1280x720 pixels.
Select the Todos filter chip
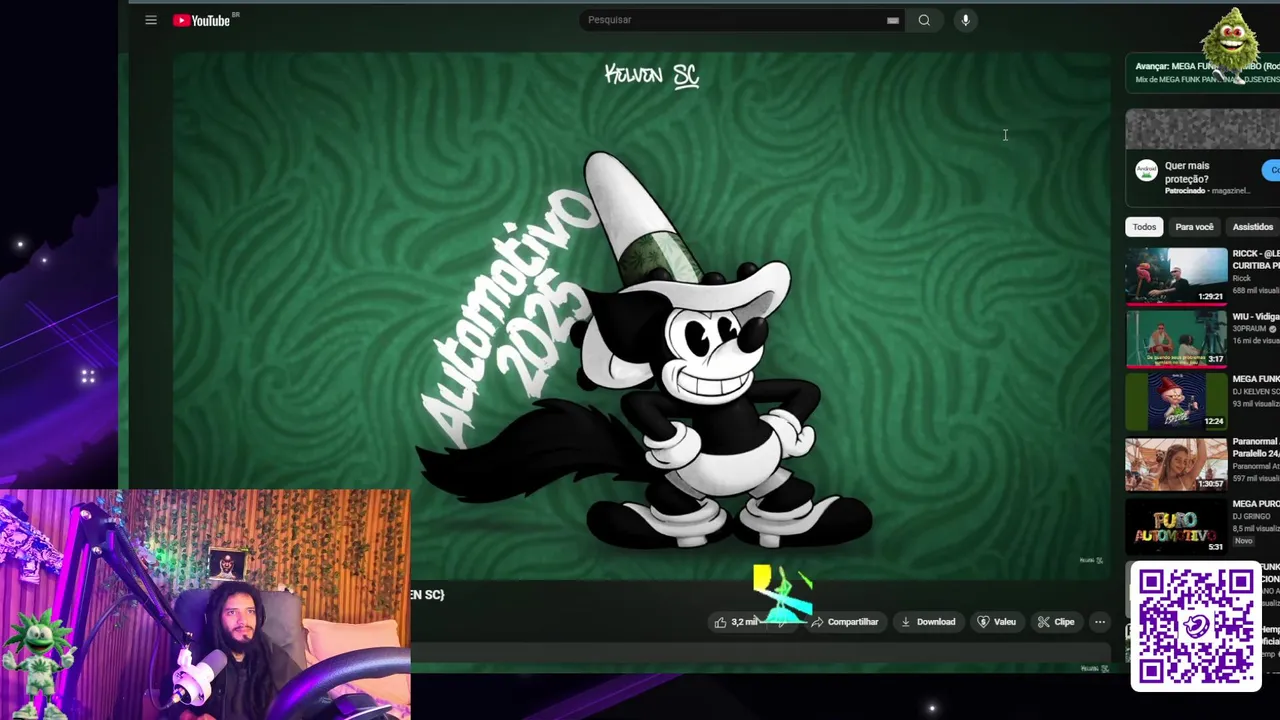(x=1144, y=227)
